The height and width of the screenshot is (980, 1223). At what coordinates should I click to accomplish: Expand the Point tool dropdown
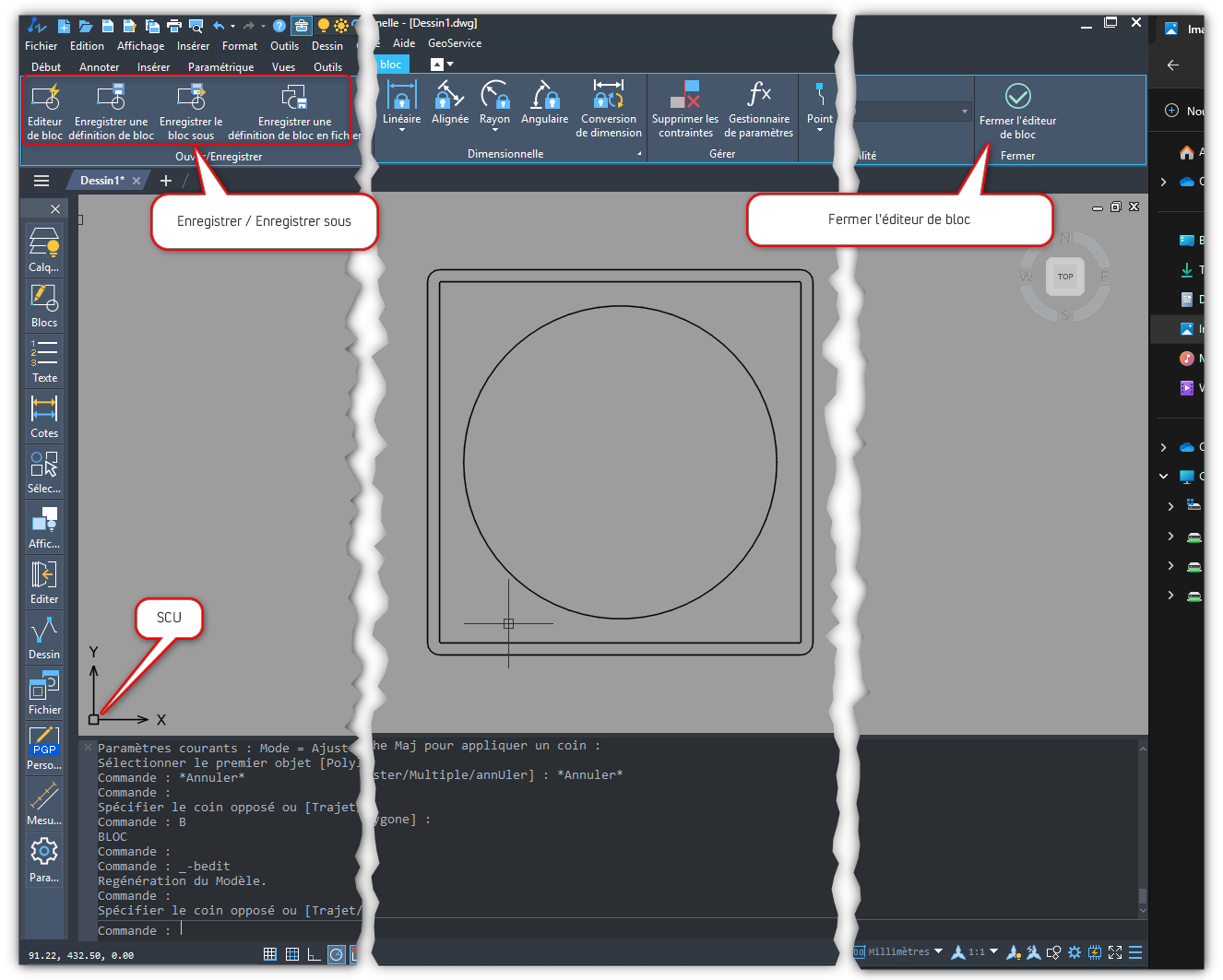point(820,130)
